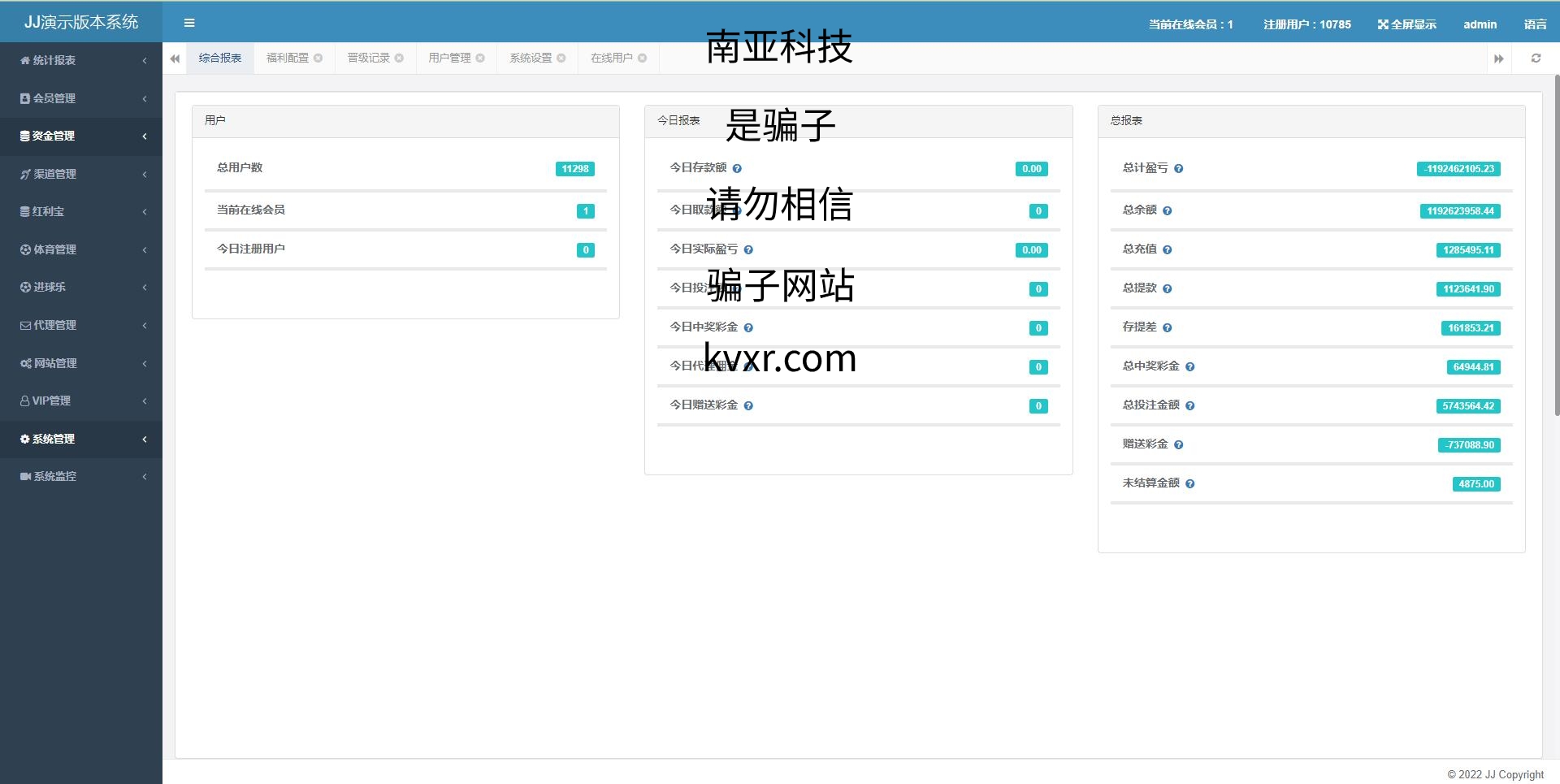Click help icon next to 总投注金额
This screenshot has width=1560, height=784.
[x=1189, y=406]
